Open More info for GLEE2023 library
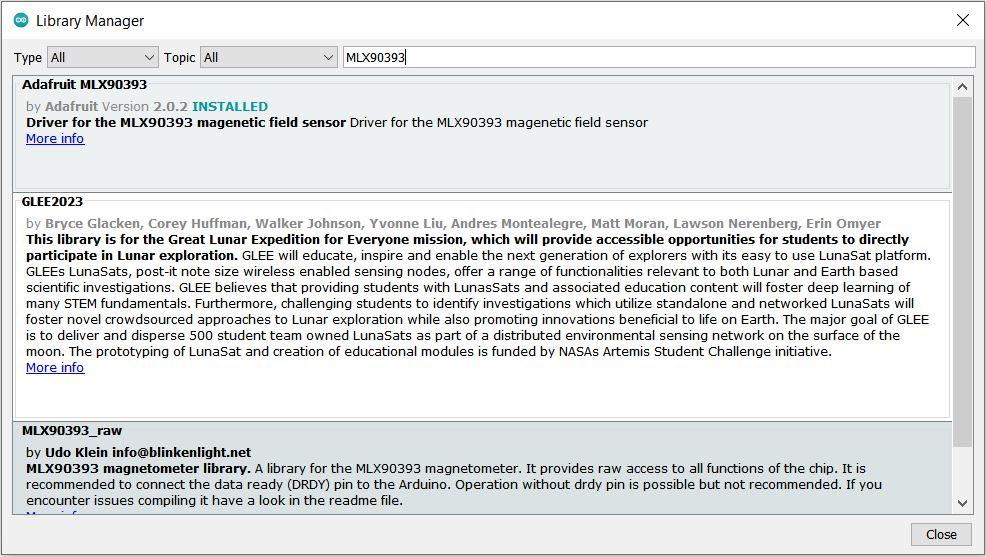 click(x=55, y=367)
